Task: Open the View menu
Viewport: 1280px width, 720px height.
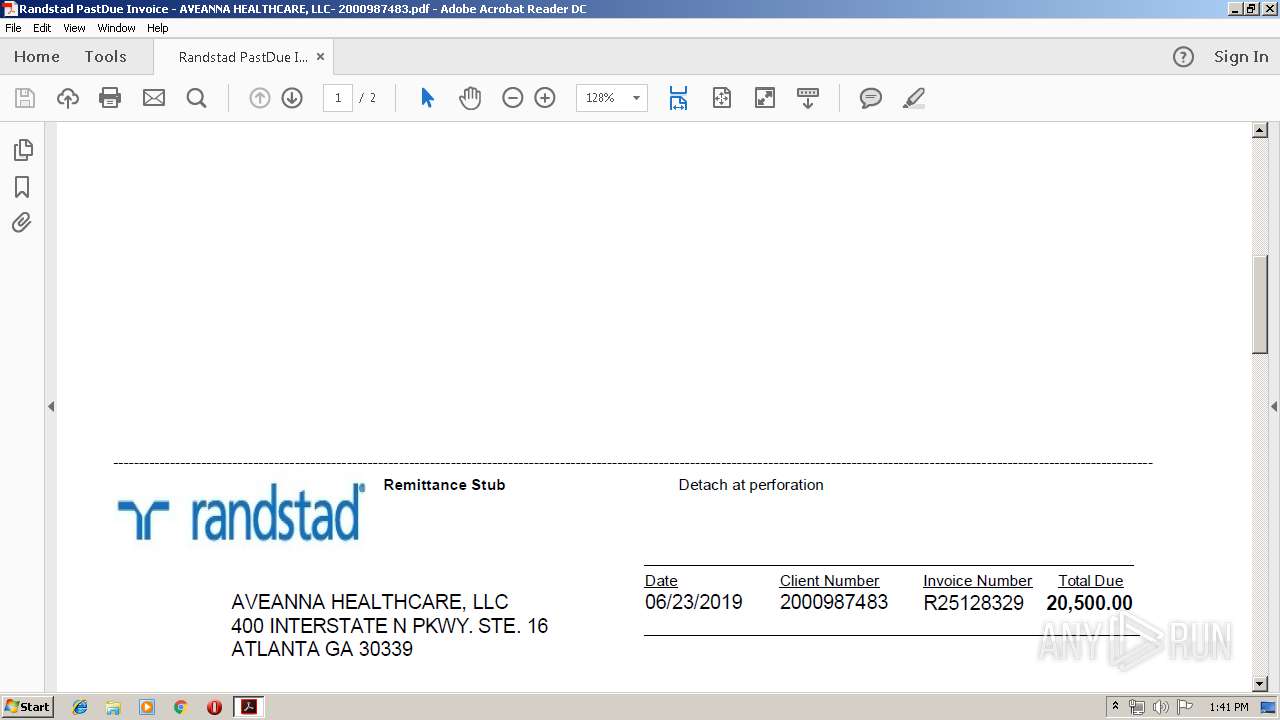Action: tap(74, 28)
